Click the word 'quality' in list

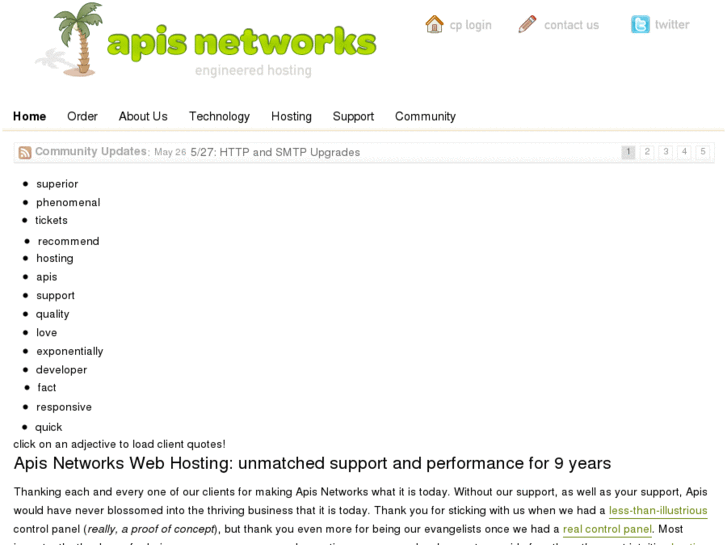coord(52,314)
